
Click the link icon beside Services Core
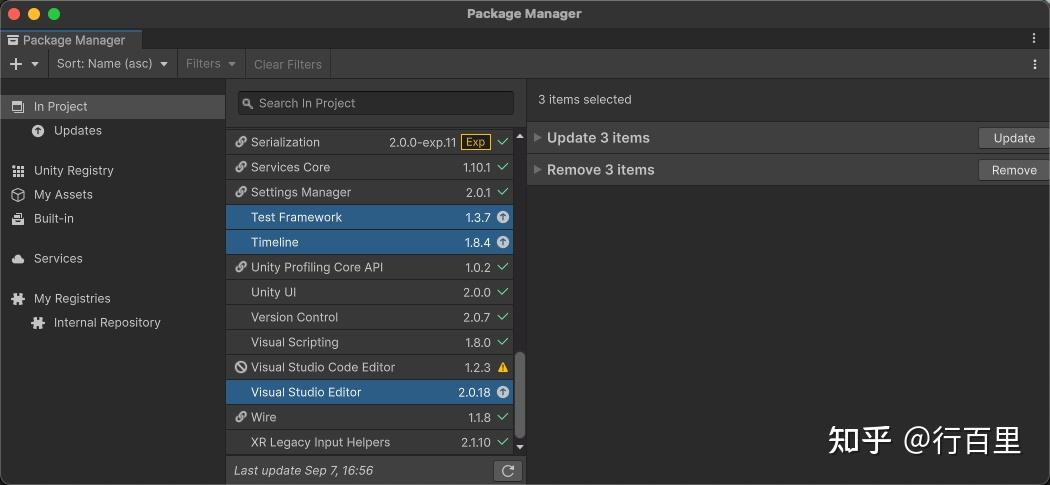pos(241,167)
